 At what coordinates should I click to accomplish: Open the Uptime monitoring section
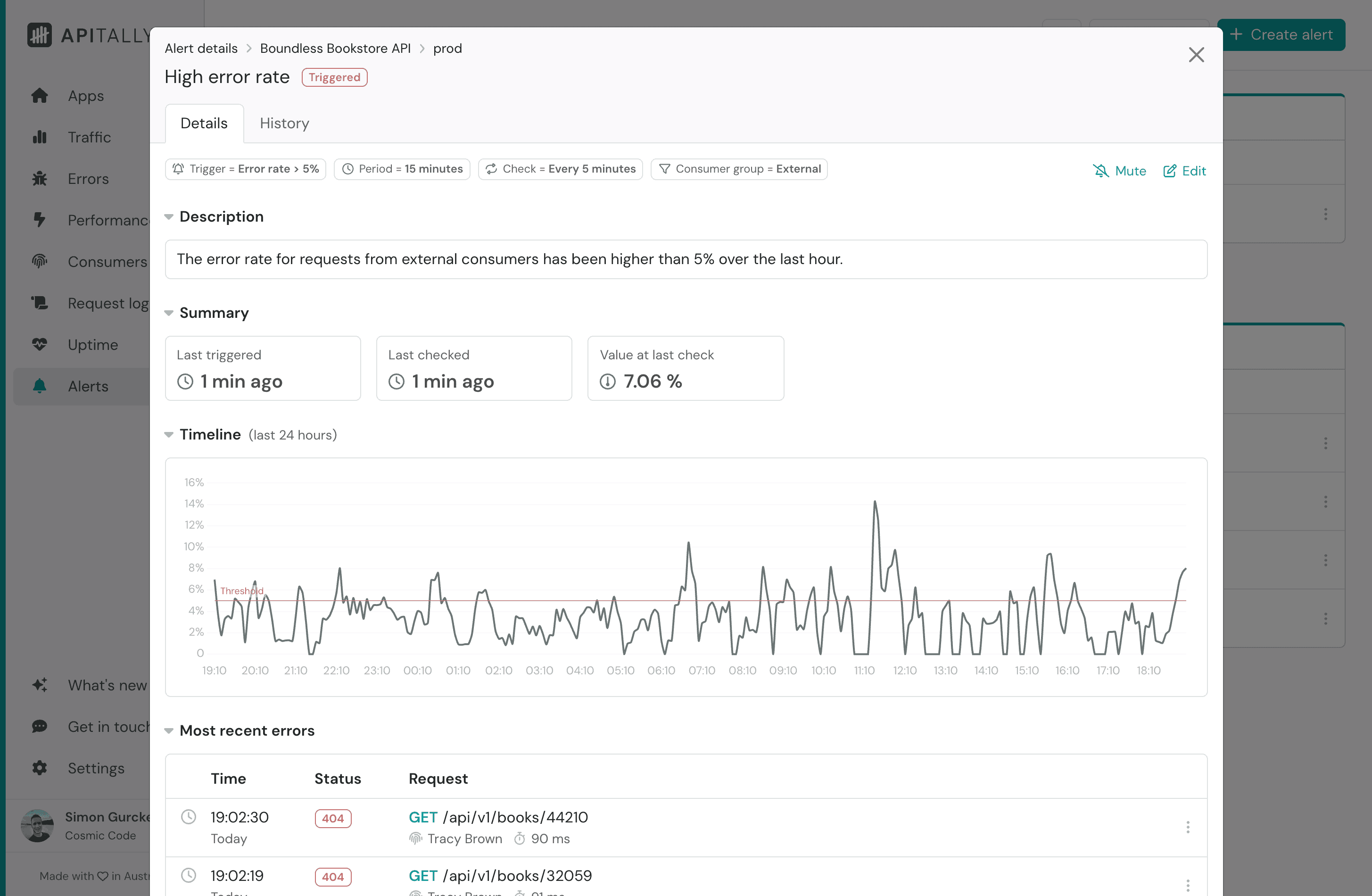pyautogui.click(x=92, y=344)
